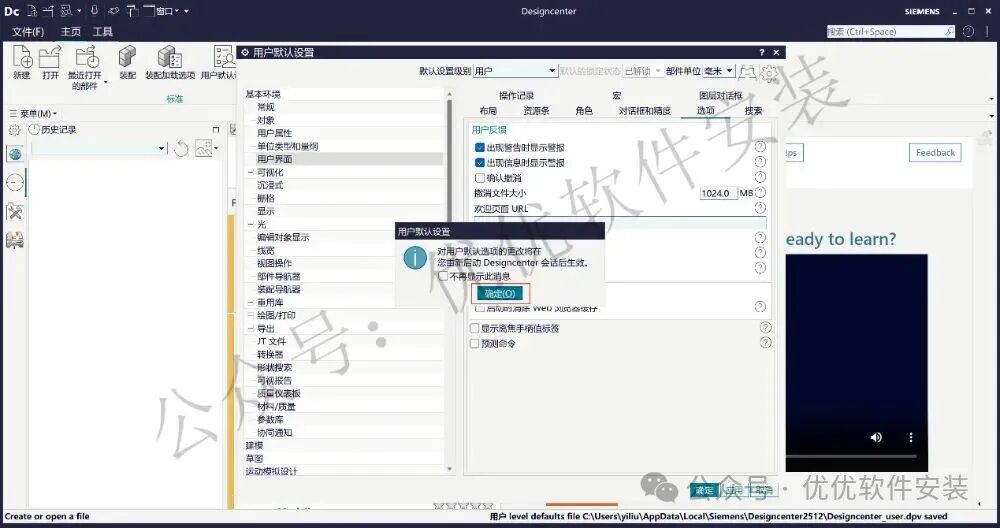Open the 默认设置级别 用户 dropdown
Viewport: 1000px width, 528px height.
[x=515, y=71]
